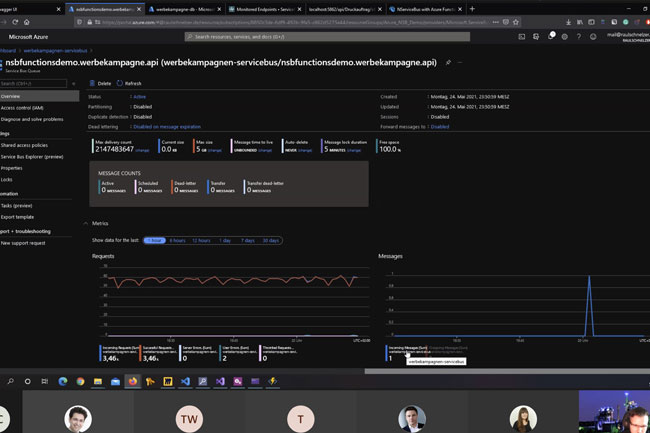Open Shared access policies

tap(24, 145)
